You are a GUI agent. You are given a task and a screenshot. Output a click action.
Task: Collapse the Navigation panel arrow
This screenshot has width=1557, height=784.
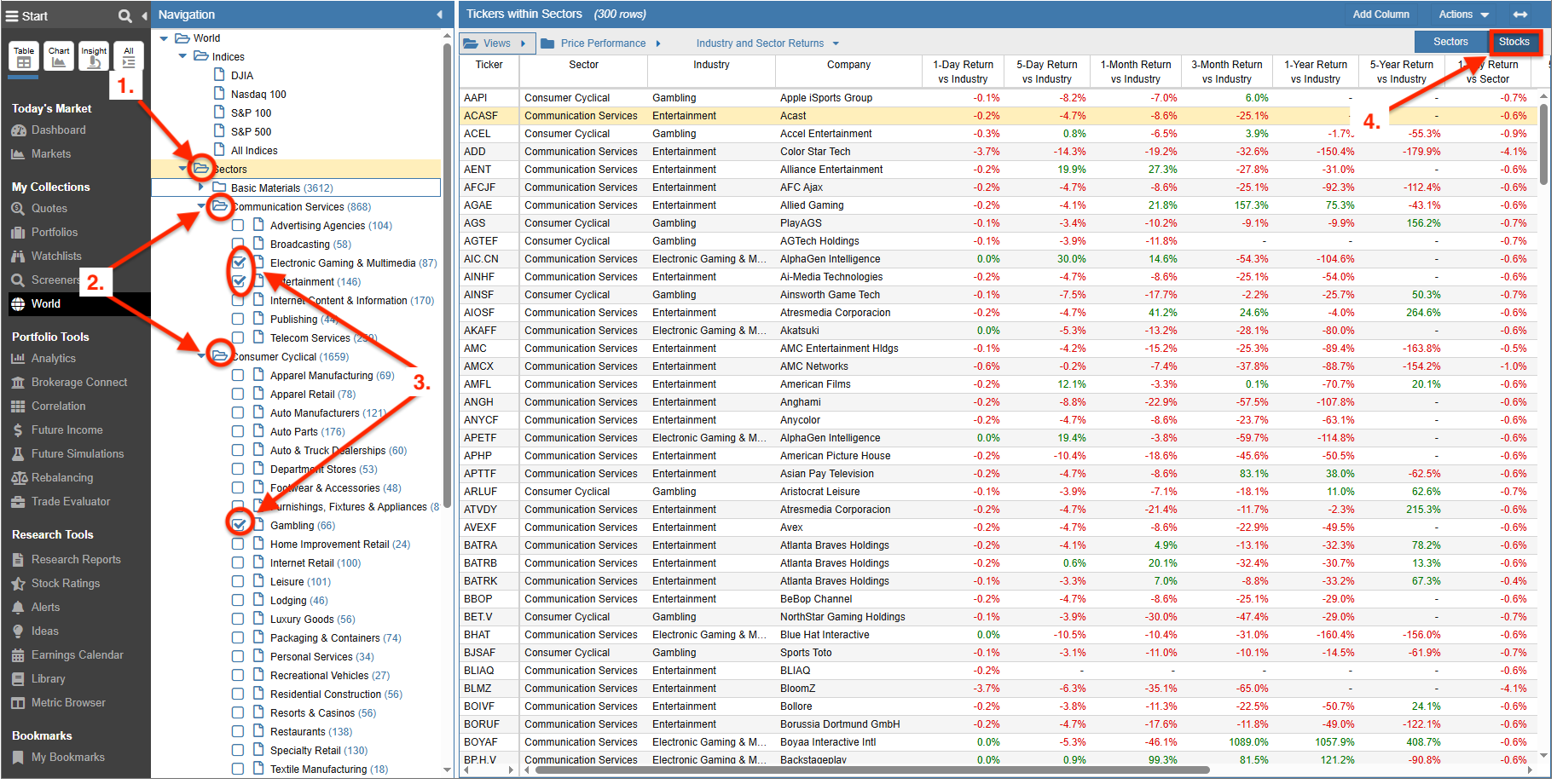(x=440, y=14)
